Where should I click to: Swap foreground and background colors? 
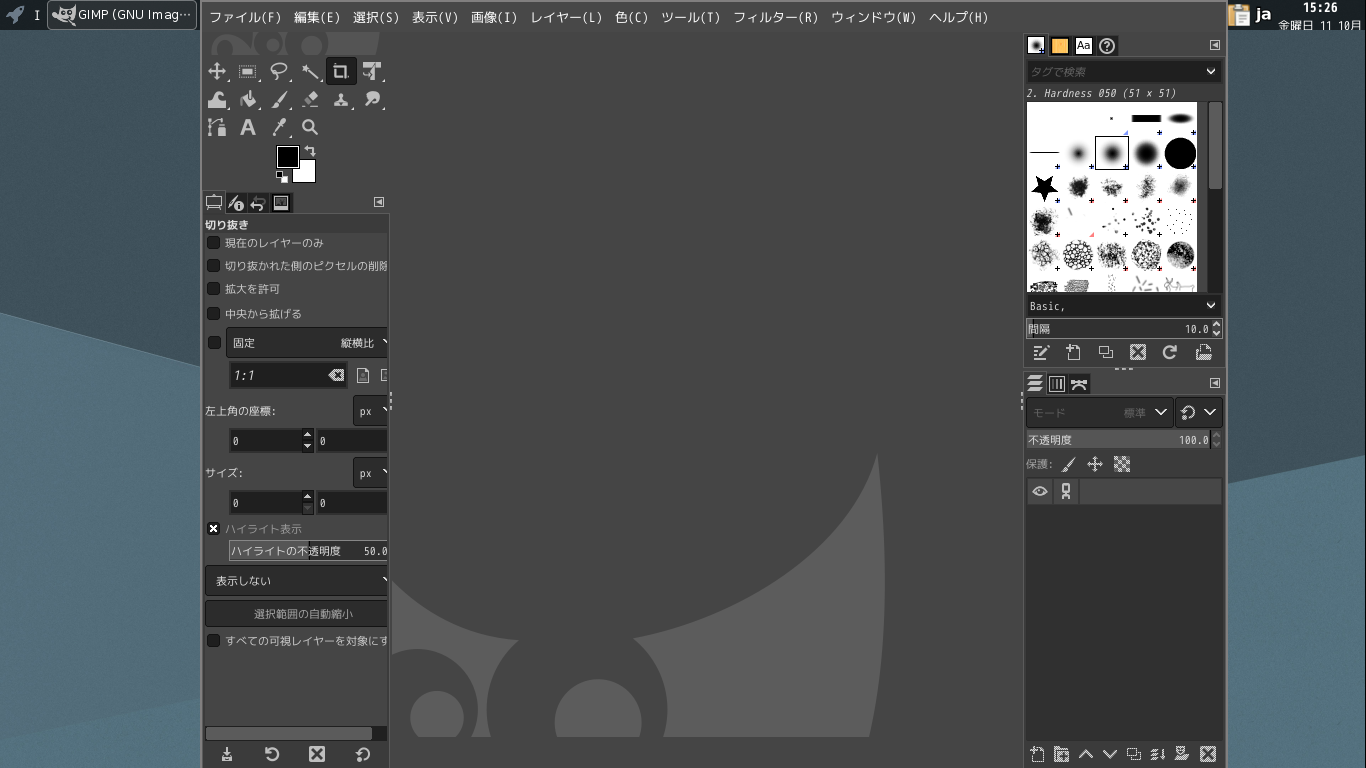310,151
